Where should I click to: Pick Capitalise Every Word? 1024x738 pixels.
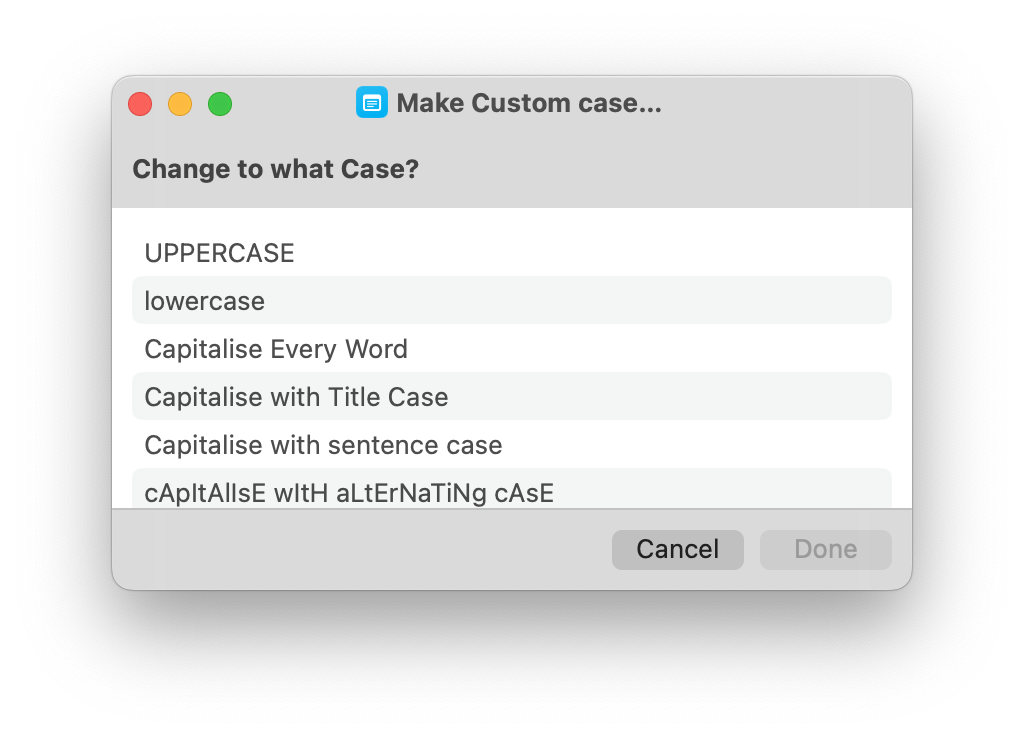tap(276, 349)
